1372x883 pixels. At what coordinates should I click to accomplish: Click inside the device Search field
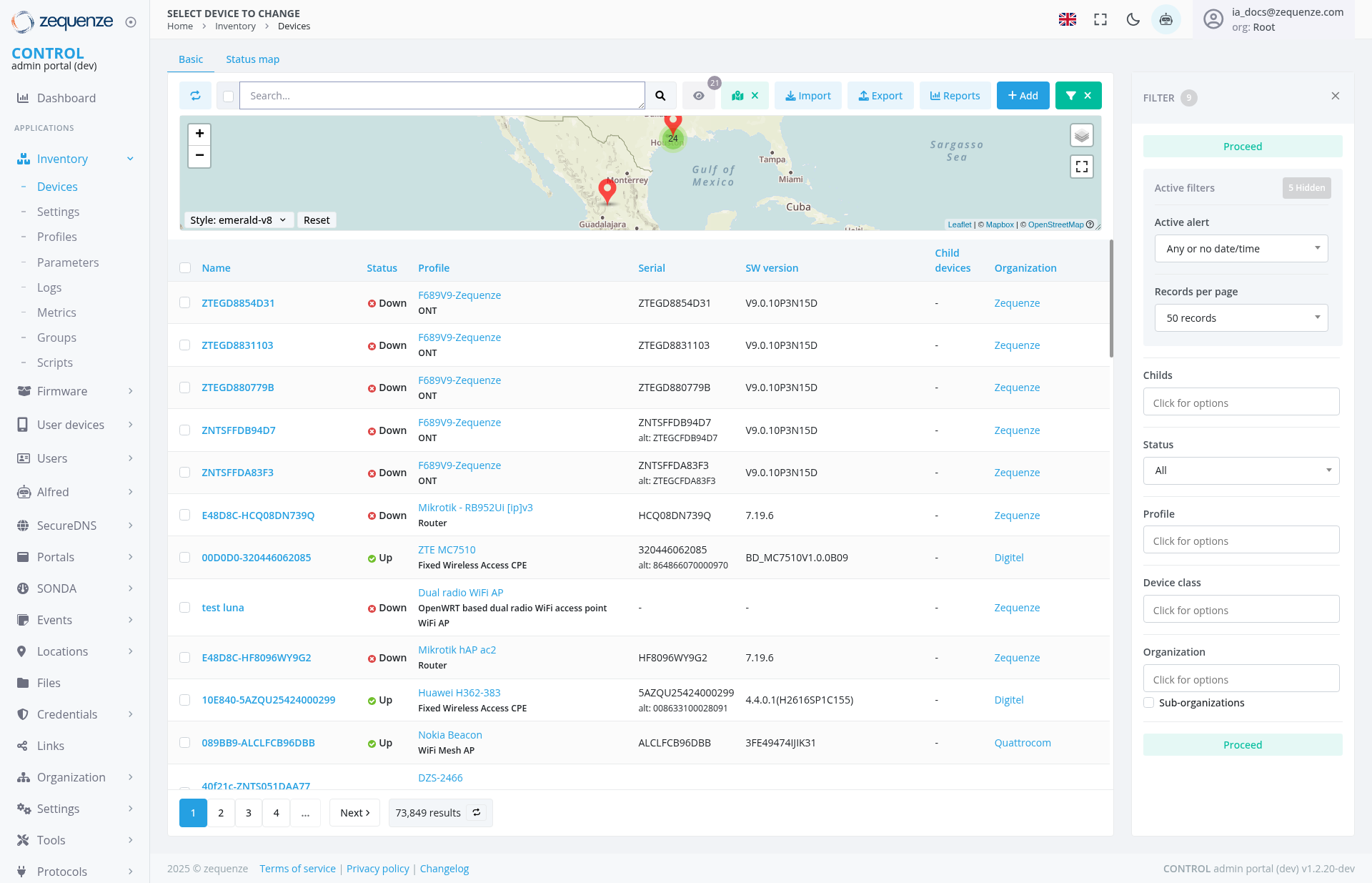point(442,96)
